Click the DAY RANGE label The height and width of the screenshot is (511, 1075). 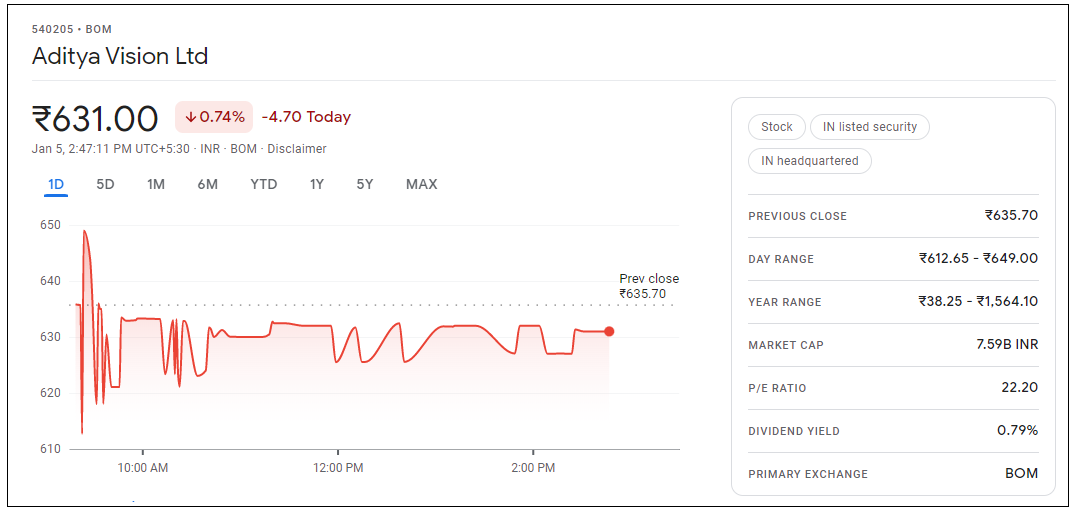click(x=782, y=259)
